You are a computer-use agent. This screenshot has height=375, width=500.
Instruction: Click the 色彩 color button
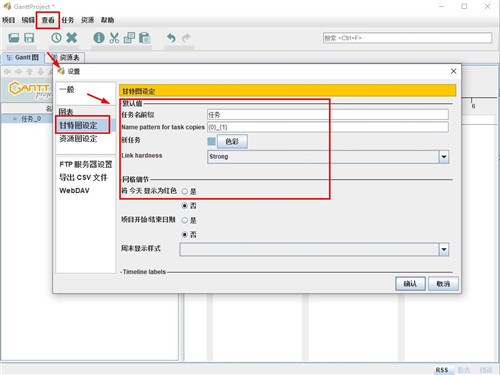pos(232,141)
